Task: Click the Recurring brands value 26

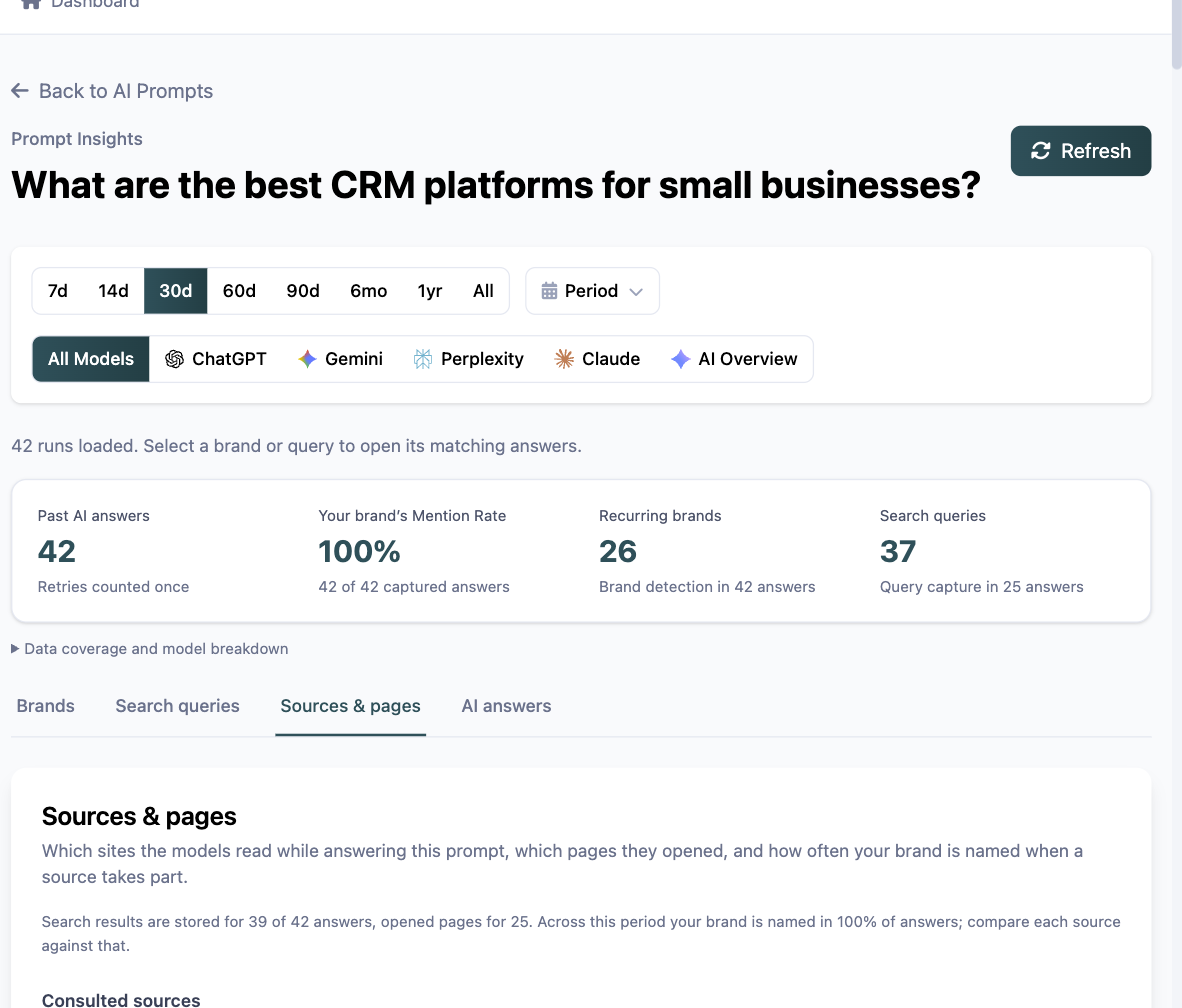Action: click(x=618, y=551)
